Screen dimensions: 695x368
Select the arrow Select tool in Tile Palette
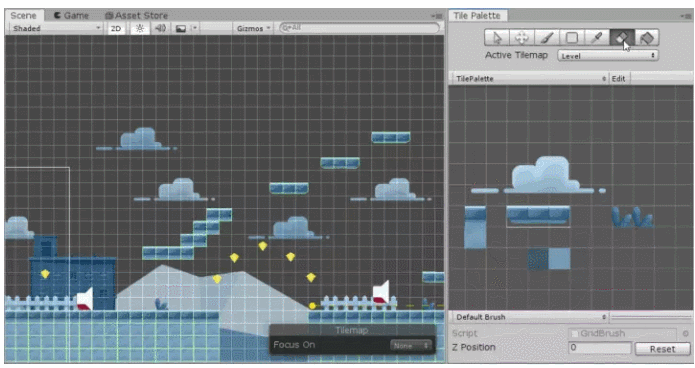point(496,38)
